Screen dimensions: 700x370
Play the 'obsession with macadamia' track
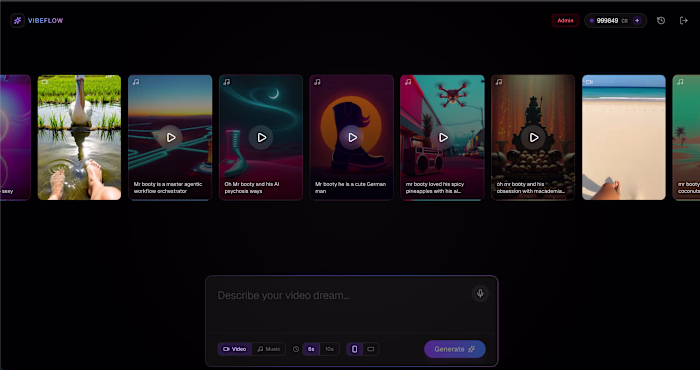click(x=534, y=137)
